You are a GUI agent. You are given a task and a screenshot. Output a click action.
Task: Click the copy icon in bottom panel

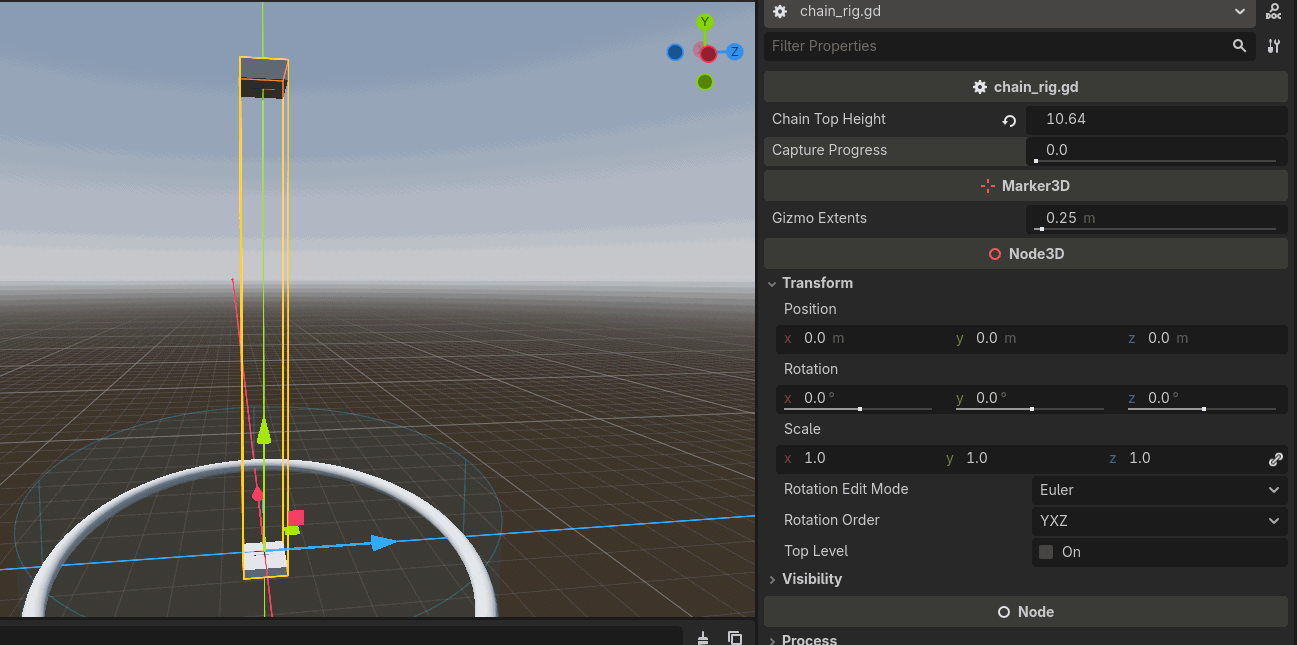click(x=735, y=637)
